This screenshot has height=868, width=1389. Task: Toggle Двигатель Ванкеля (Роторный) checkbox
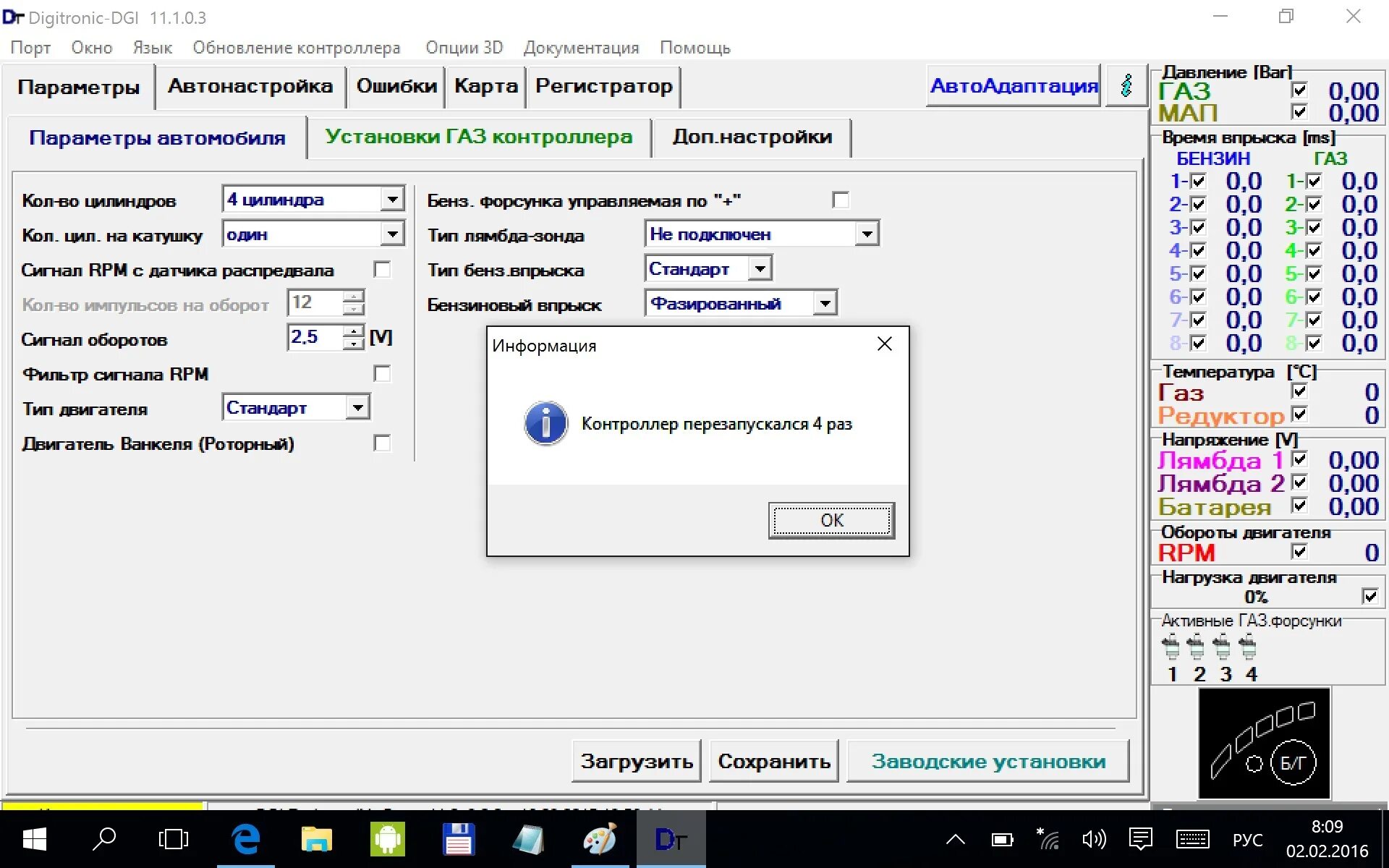tap(382, 443)
